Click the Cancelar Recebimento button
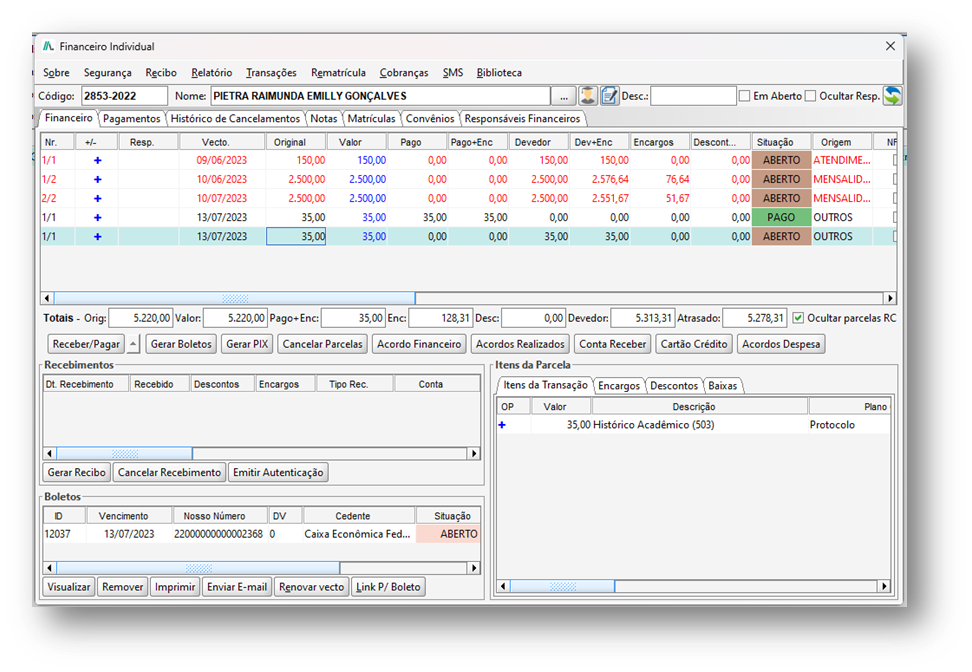This screenshot has height=672, width=972. [169, 472]
